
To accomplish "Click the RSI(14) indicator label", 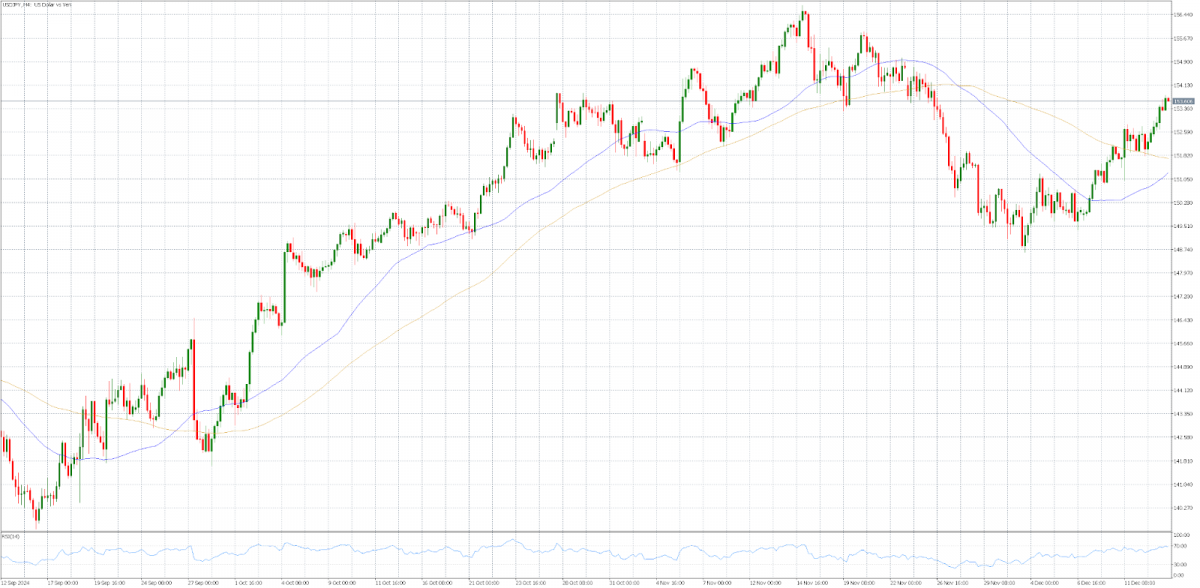I will point(12,535).
